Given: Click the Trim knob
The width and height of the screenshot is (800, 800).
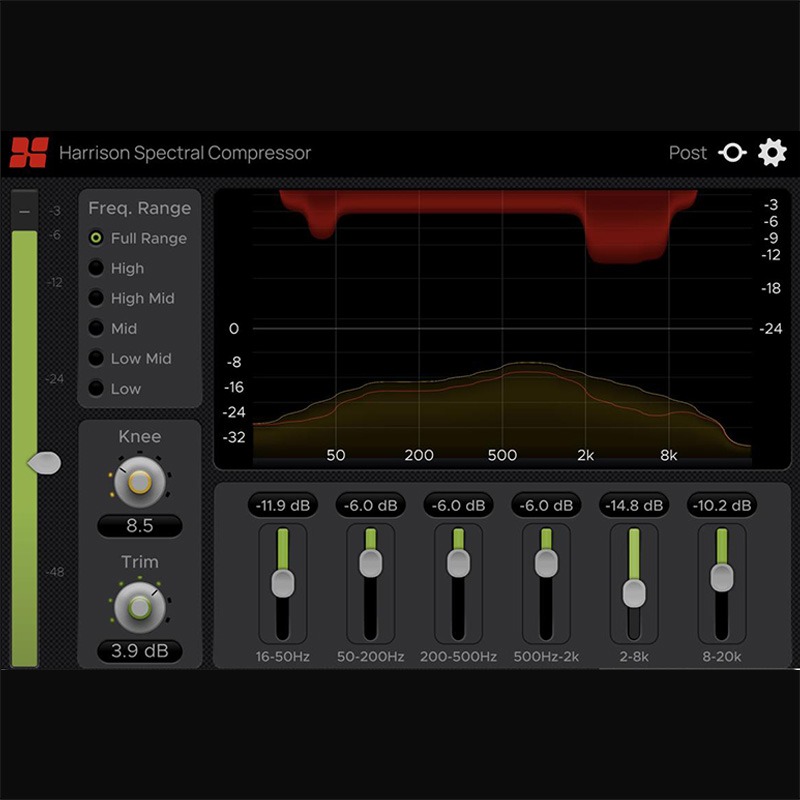Looking at the screenshot, I should (139, 607).
